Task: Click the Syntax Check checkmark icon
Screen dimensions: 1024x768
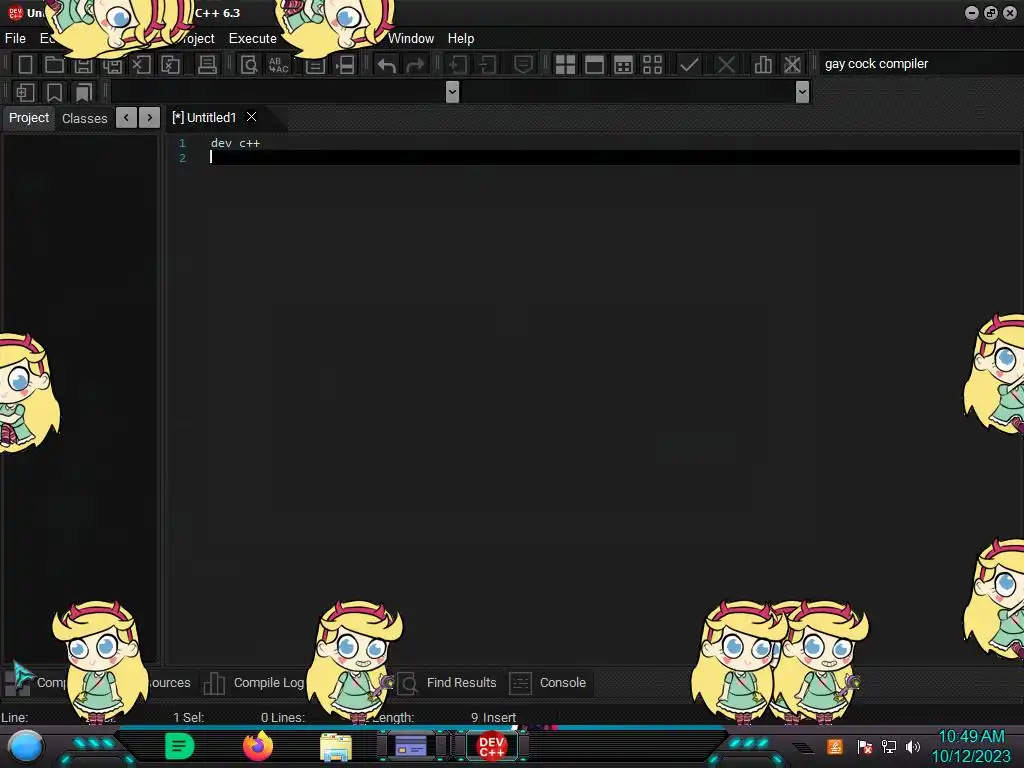Action: click(x=689, y=65)
